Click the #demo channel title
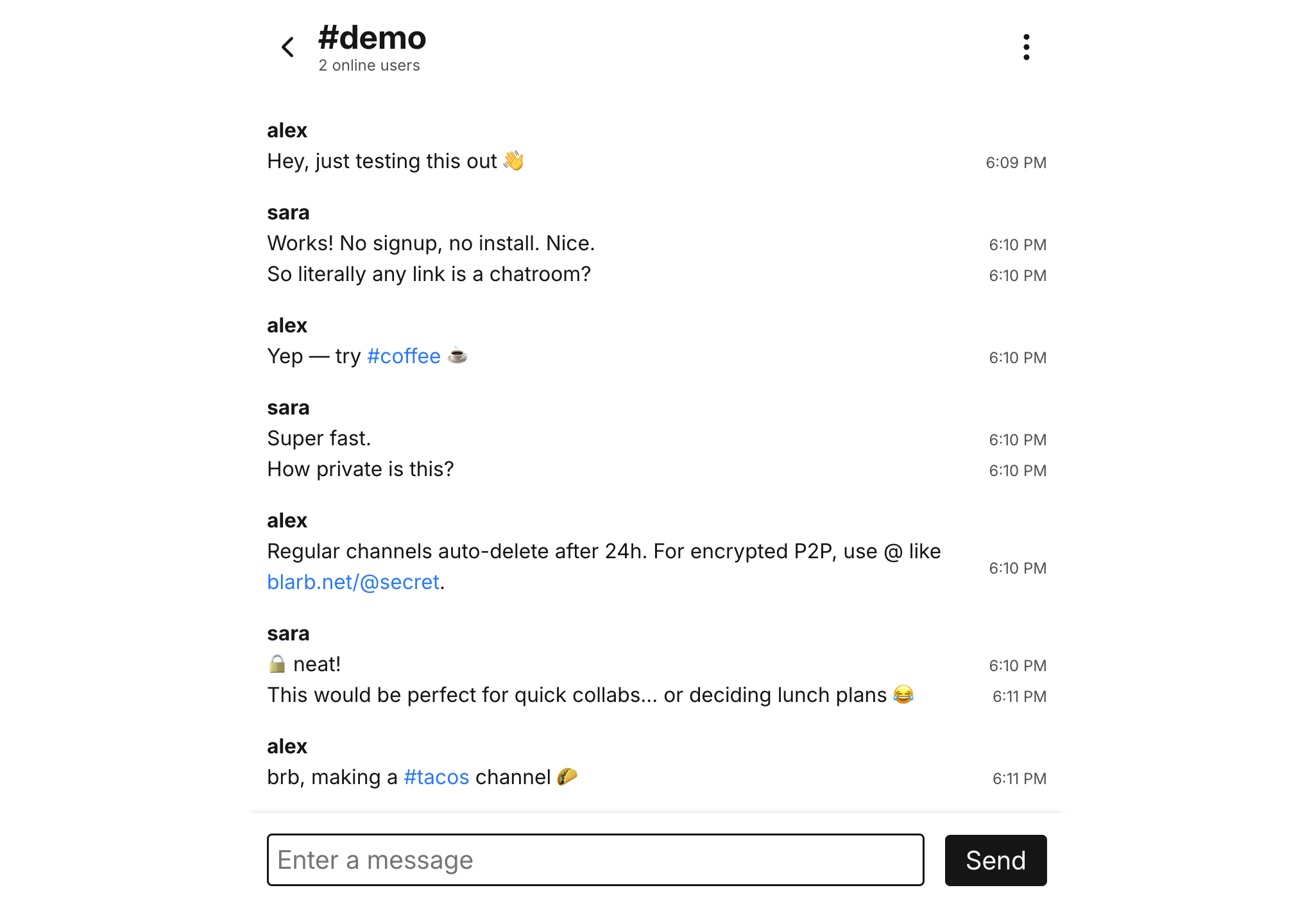 [x=372, y=38]
